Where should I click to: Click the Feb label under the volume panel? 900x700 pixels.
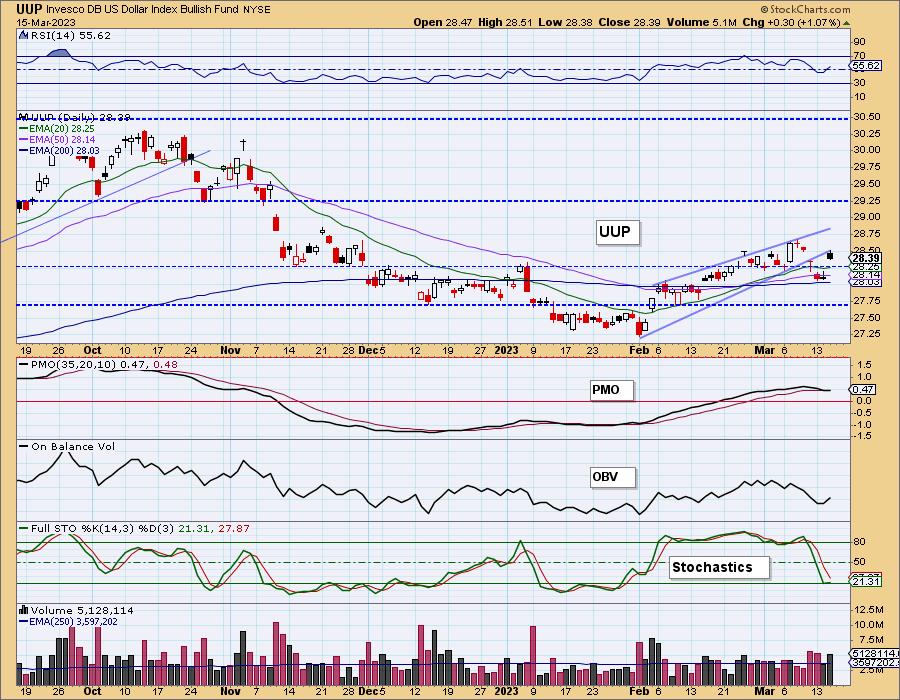point(639,691)
